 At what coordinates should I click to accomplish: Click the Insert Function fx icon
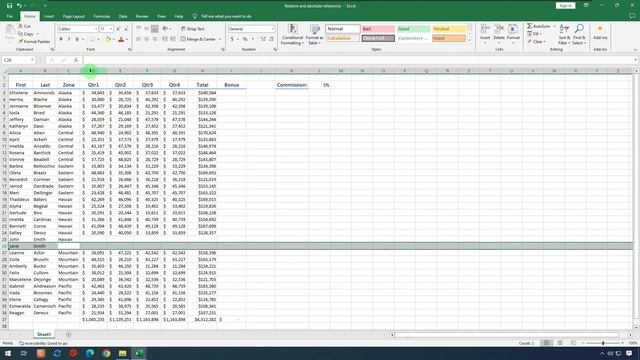point(76,60)
